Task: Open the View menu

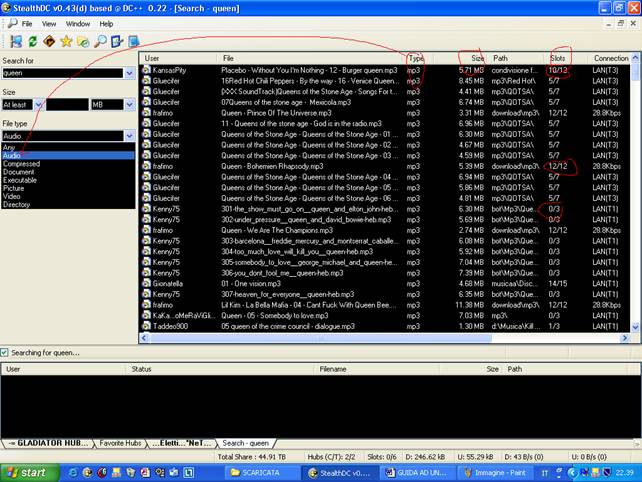Action: tap(49, 24)
